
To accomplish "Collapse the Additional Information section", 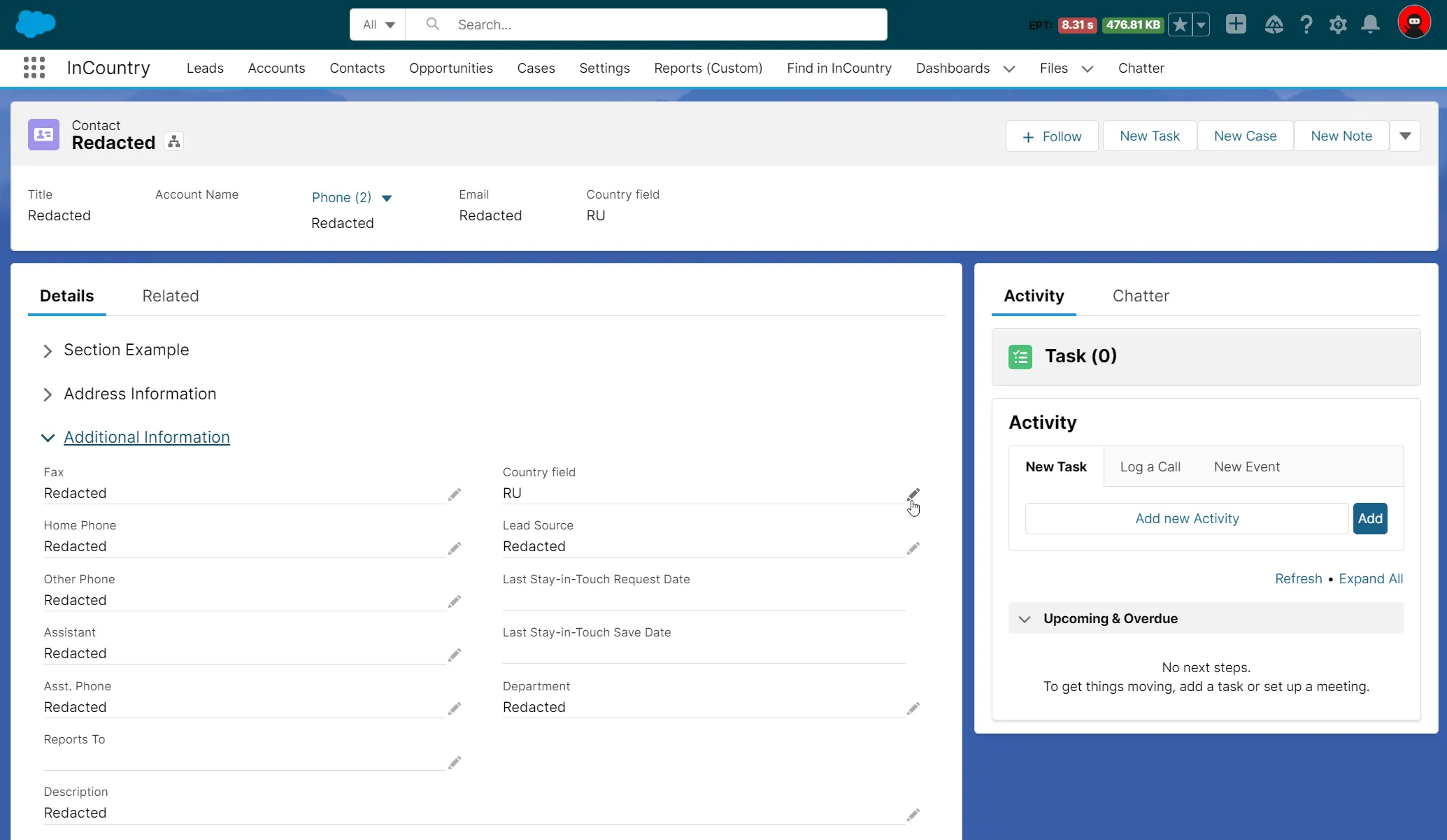I will coord(48,438).
